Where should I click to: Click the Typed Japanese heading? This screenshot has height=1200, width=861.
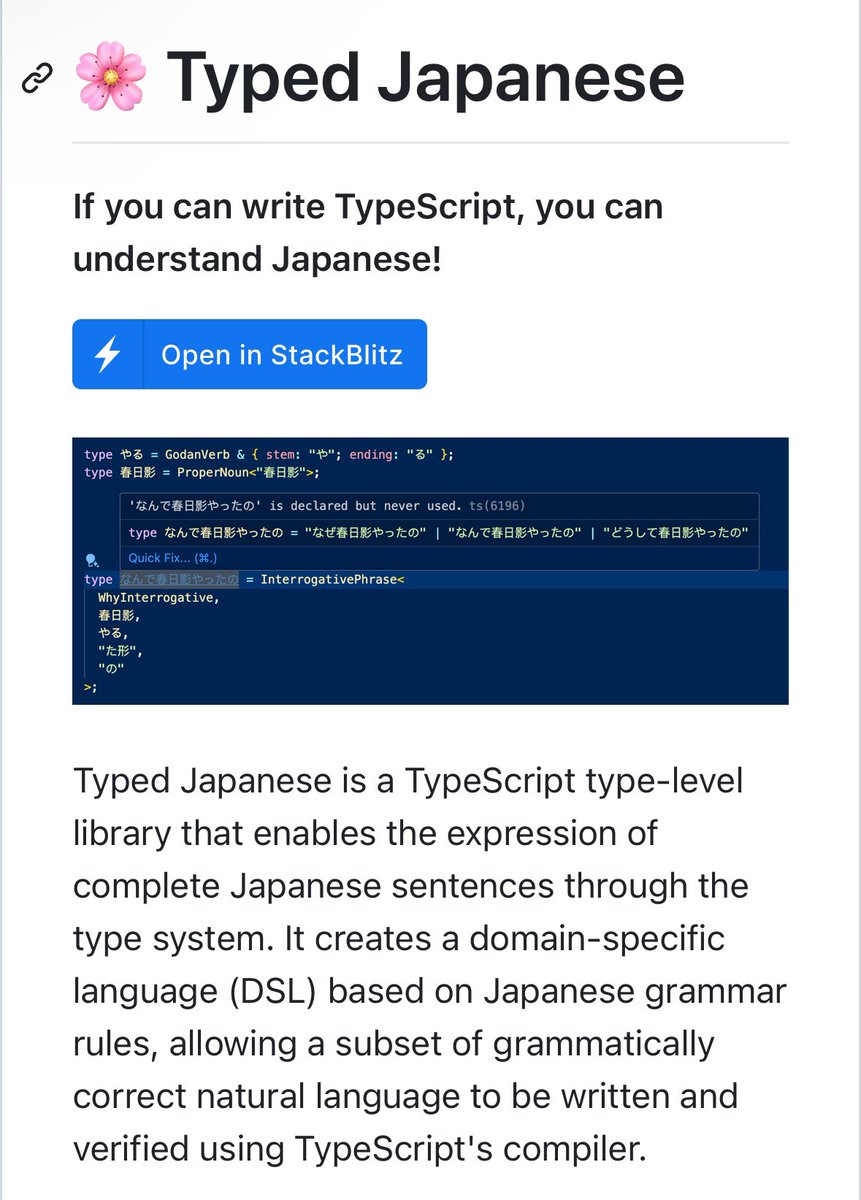tap(425, 76)
